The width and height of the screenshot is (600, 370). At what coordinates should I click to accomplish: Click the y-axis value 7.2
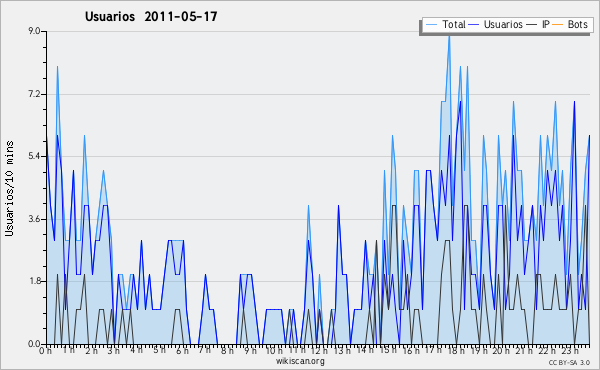[34, 94]
